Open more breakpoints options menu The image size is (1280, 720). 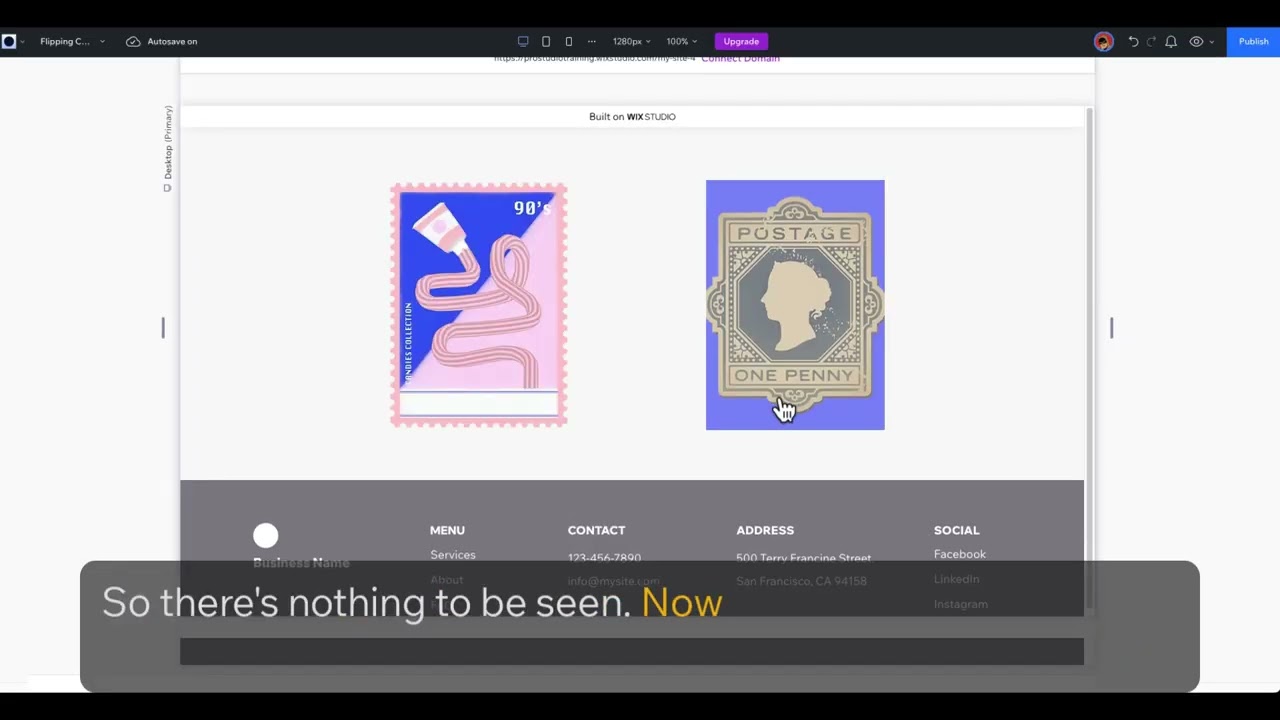(591, 41)
